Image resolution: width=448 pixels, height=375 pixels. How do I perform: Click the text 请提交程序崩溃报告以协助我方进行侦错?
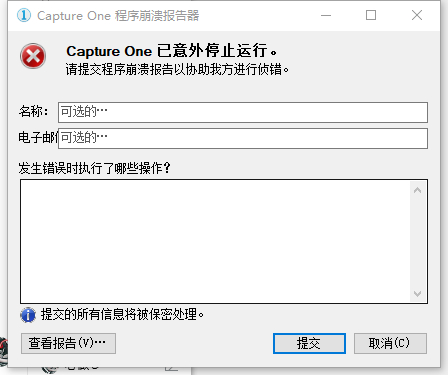pyautogui.click(x=177, y=69)
